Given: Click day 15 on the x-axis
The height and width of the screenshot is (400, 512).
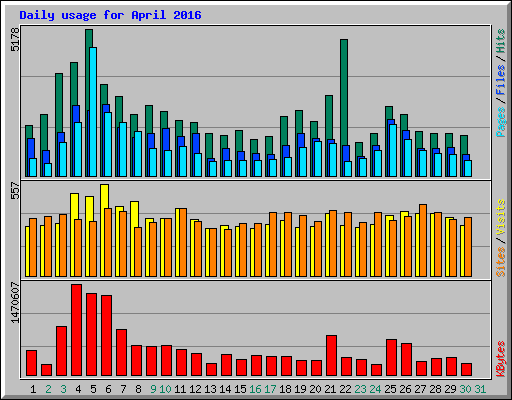Looking at the screenshot, I should click(240, 389).
